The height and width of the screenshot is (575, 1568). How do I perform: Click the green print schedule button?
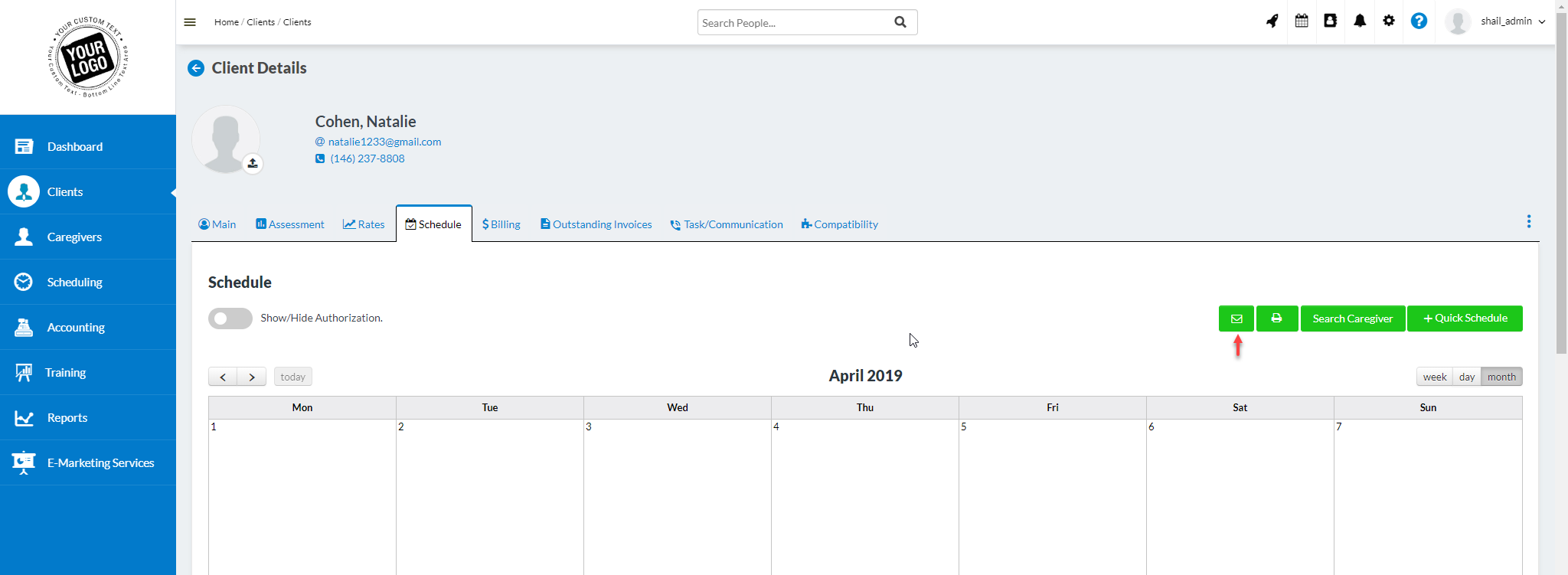pyautogui.click(x=1276, y=319)
